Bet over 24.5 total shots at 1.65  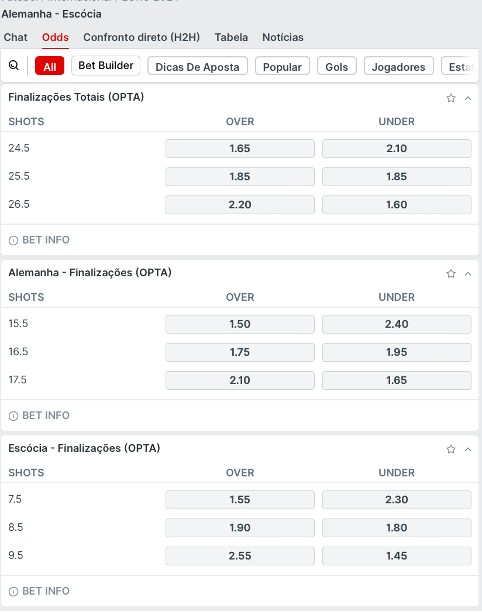(x=240, y=149)
